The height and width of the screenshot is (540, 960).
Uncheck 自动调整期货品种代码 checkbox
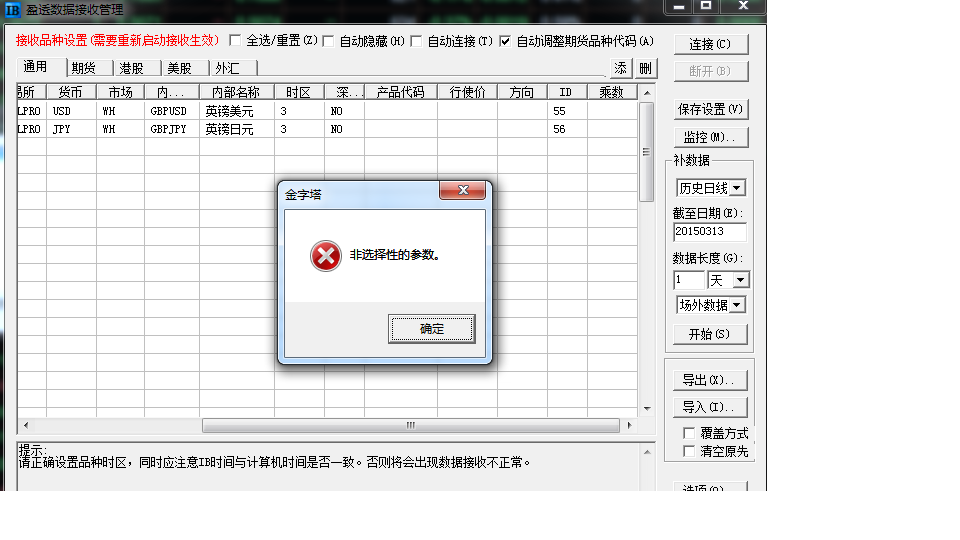click(x=505, y=41)
